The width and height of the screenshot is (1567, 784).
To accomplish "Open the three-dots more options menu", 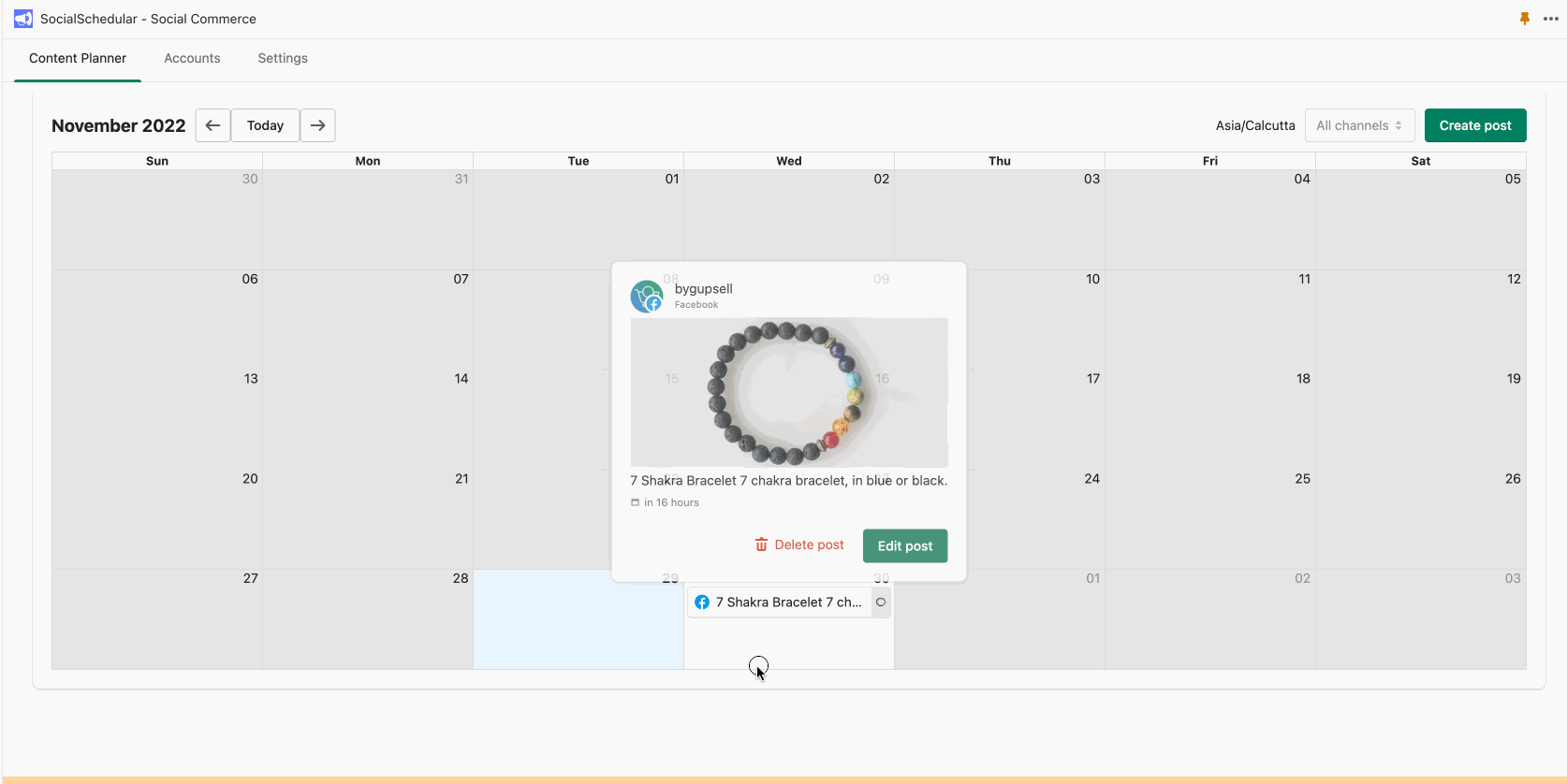I will coord(1551,19).
